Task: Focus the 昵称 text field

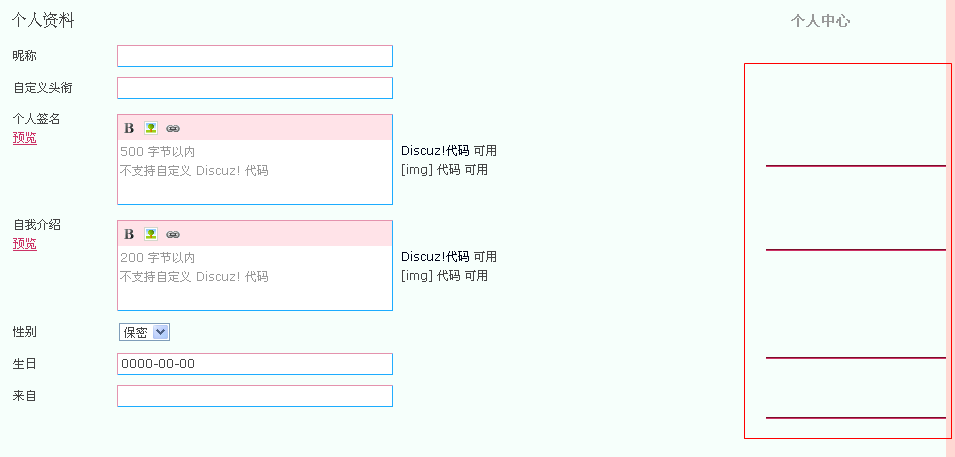Action: (255, 56)
